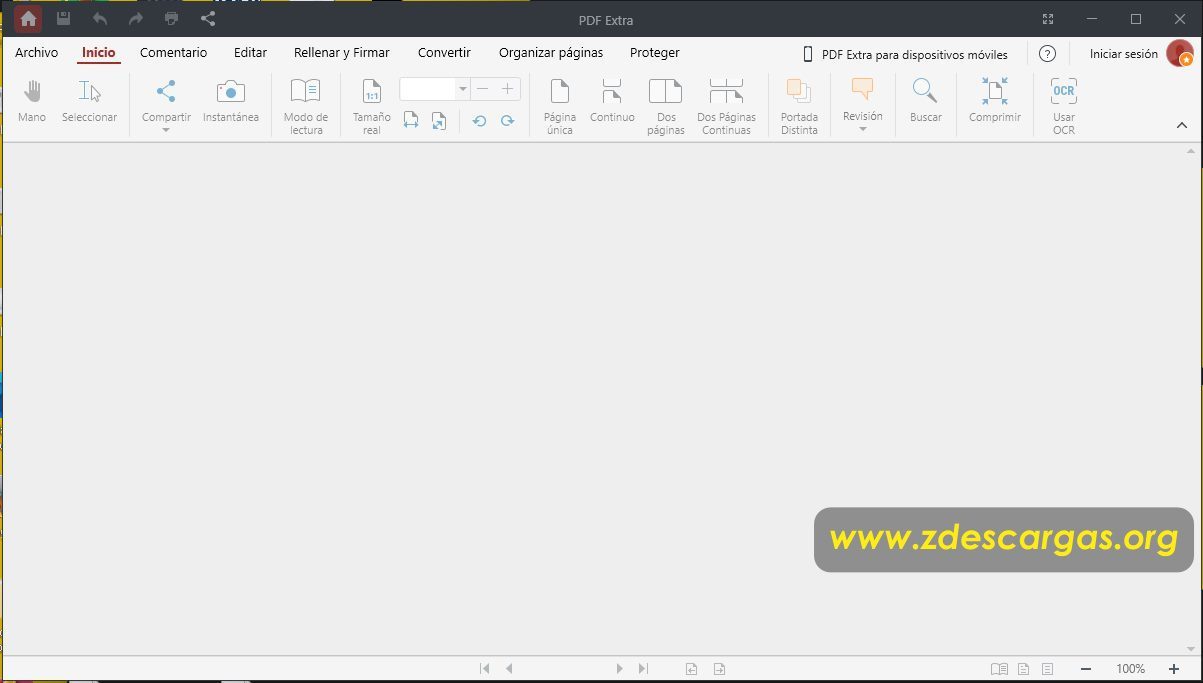This screenshot has height=683, width=1203.
Task: Click the ribbon zoom in plus button
Action: click(x=508, y=89)
